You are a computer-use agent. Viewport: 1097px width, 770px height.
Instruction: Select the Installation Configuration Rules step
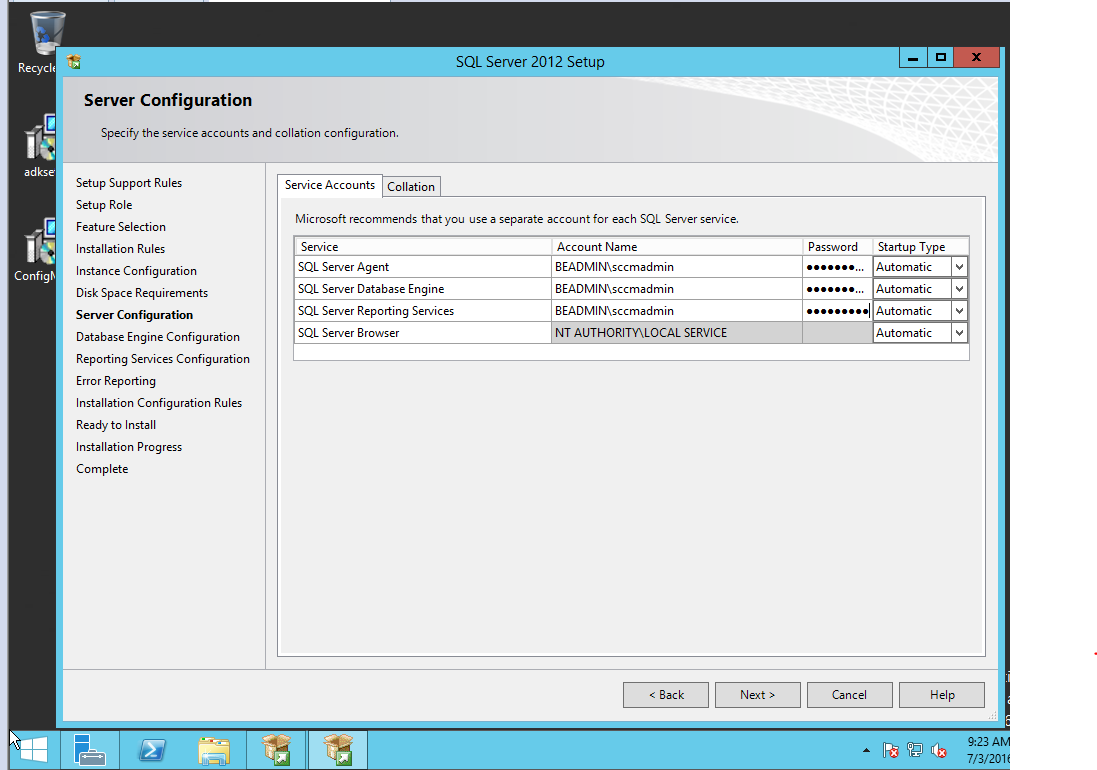[159, 403]
